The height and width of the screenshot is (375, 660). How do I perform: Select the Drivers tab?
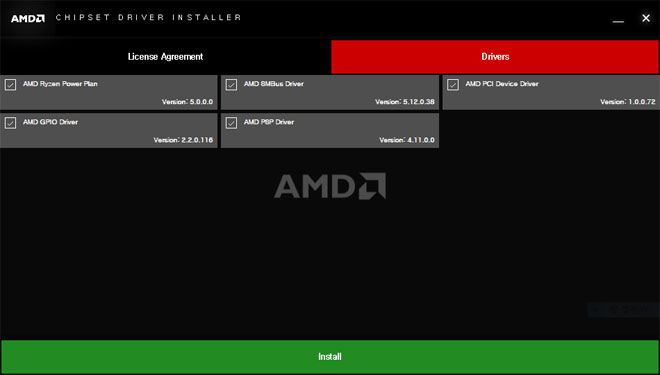click(x=495, y=57)
